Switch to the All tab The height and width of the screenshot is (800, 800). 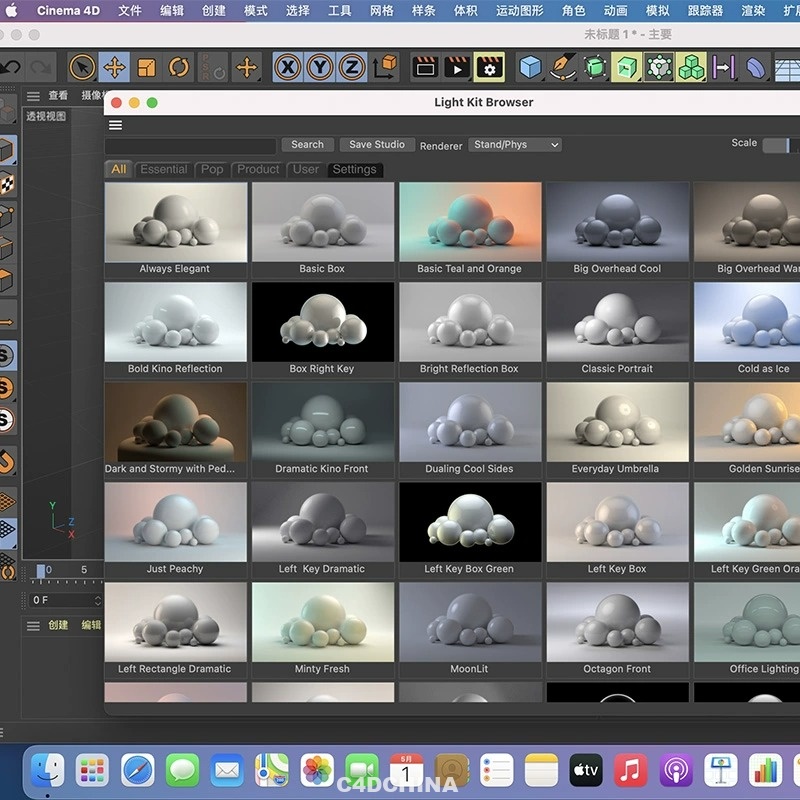[119, 169]
